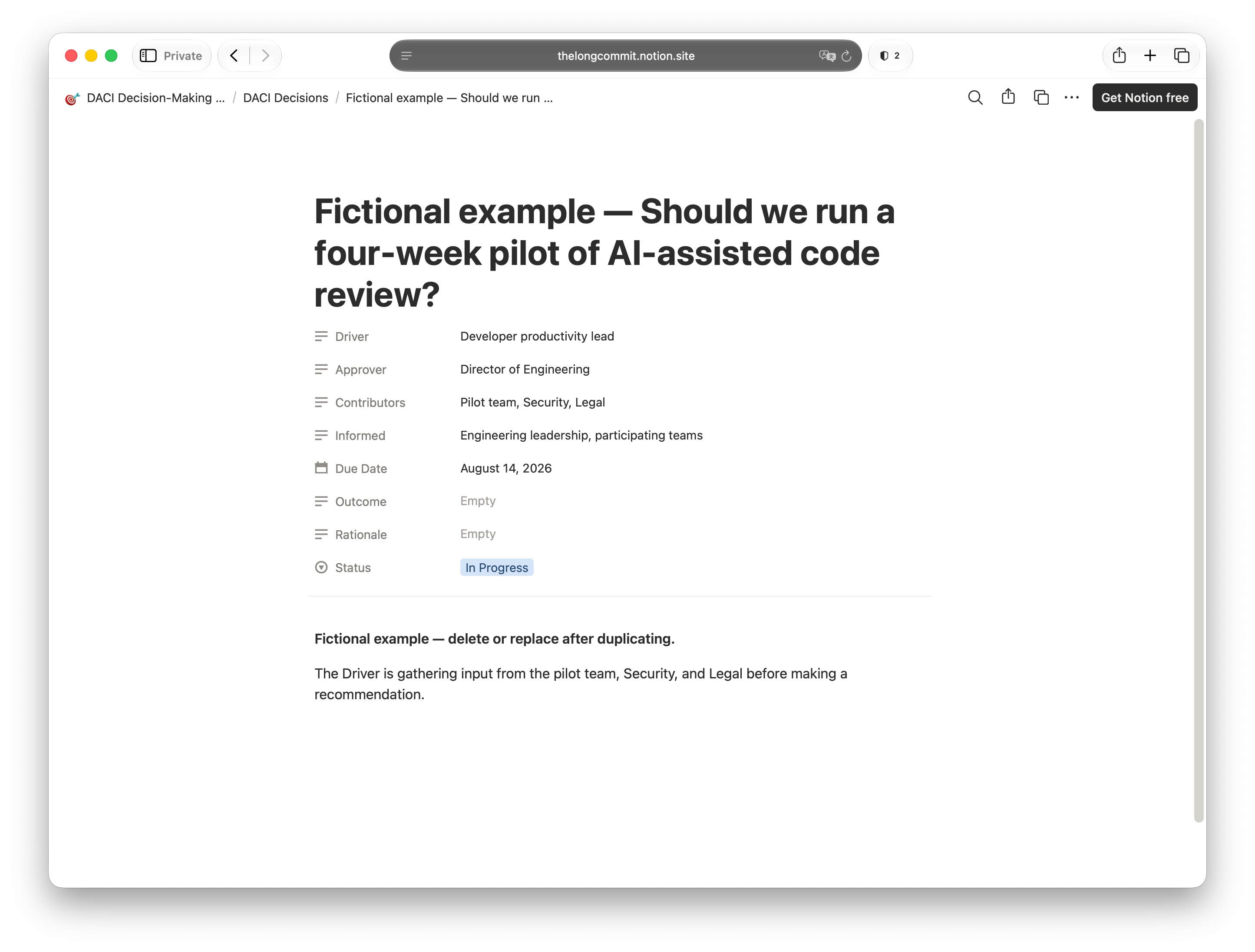Select the Due Date property label
The width and height of the screenshot is (1255, 952).
361,468
